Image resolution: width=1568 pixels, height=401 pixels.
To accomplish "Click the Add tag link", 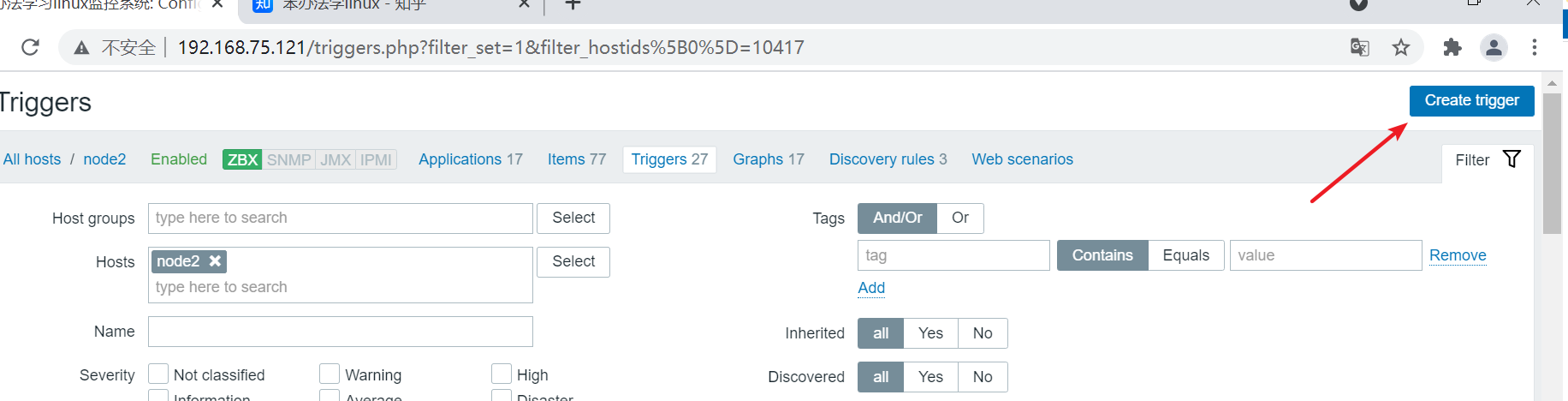I will click(x=871, y=288).
